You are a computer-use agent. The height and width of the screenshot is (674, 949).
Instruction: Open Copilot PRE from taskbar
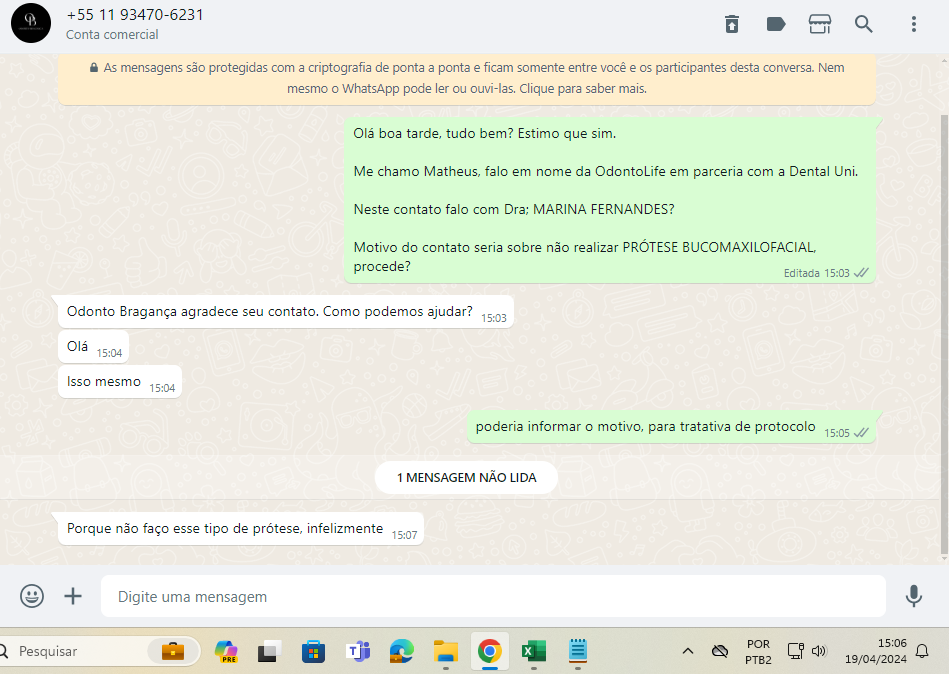tap(226, 651)
